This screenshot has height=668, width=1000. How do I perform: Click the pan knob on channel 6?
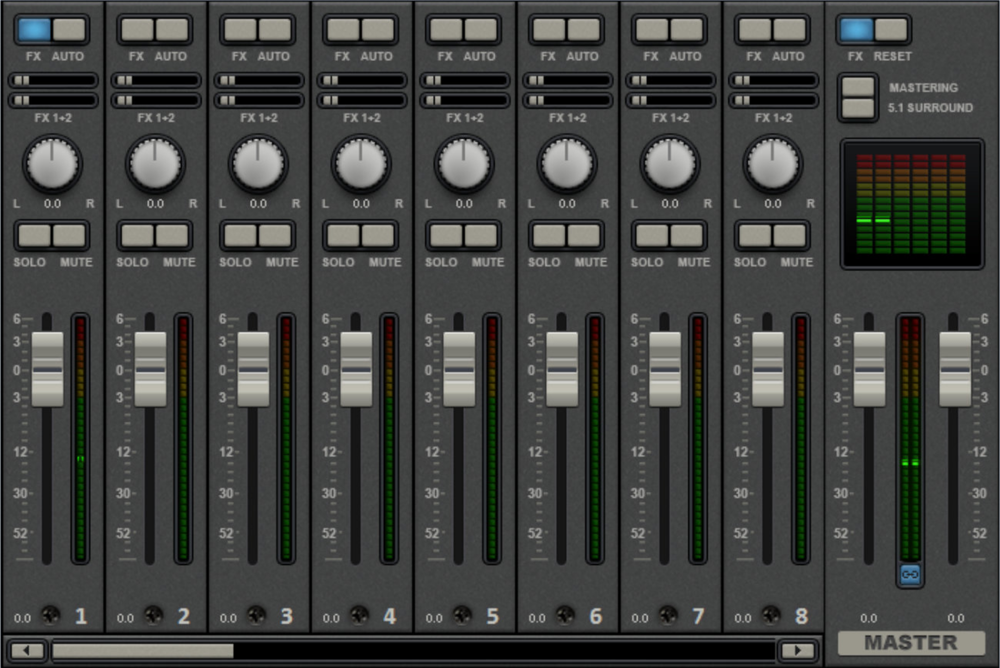click(567, 164)
